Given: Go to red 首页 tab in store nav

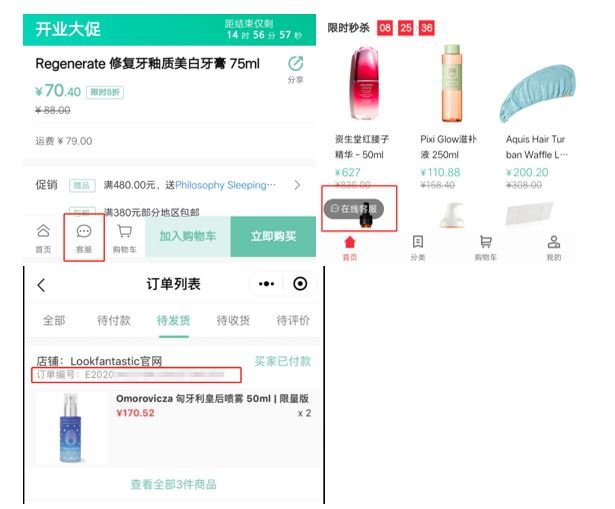Looking at the screenshot, I should tap(350, 248).
